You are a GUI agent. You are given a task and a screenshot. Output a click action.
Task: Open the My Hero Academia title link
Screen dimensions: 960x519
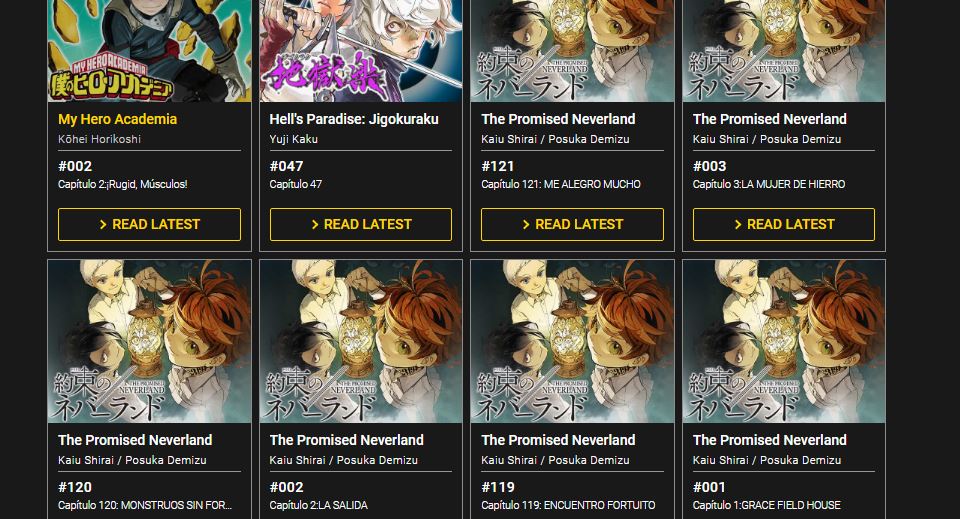pos(118,119)
